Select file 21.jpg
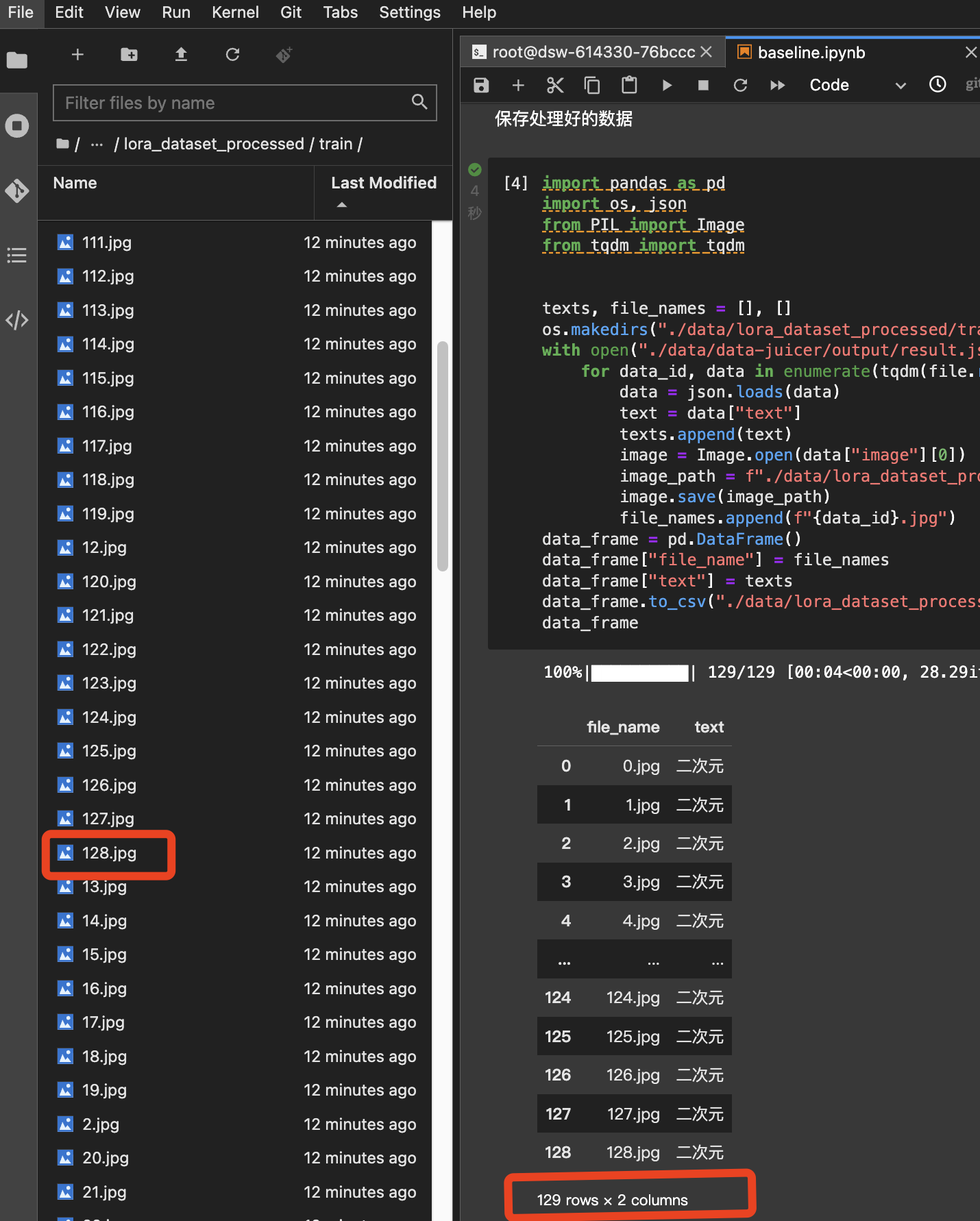980x1221 pixels. point(235,1192)
